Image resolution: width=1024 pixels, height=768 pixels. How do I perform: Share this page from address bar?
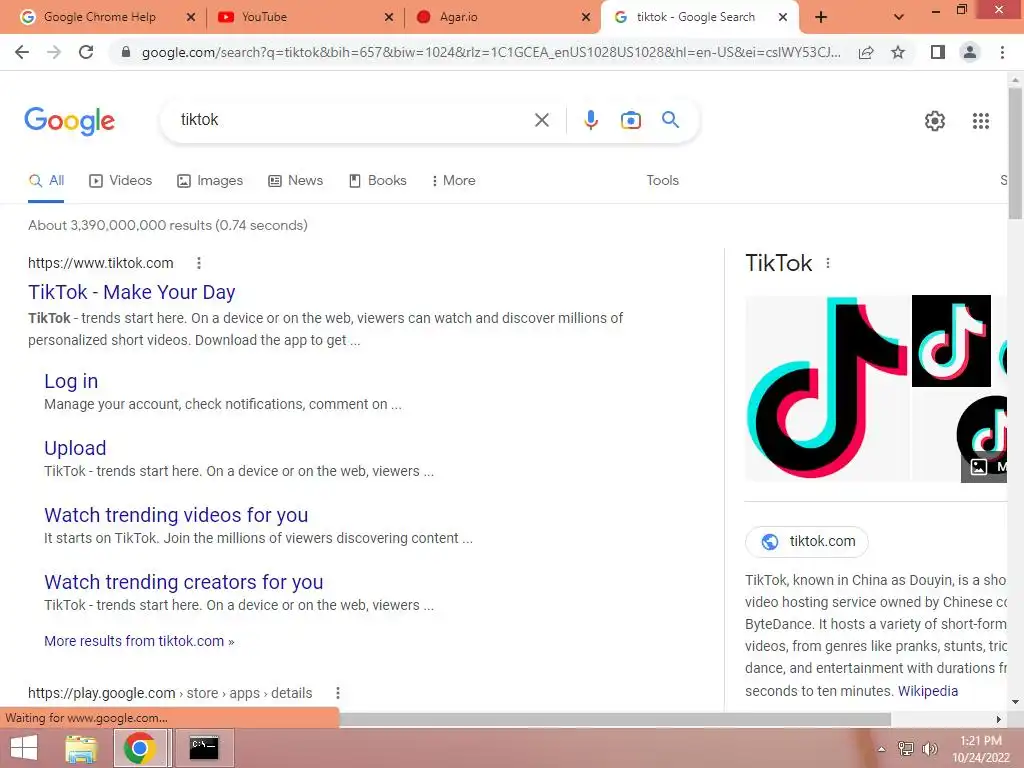pos(866,52)
